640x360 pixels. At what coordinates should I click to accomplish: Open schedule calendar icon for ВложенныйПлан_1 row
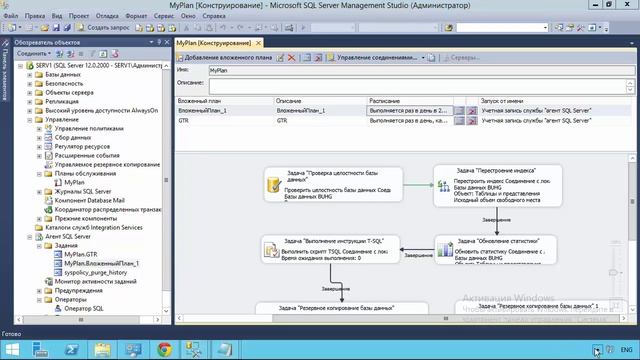tap(459, 111)
